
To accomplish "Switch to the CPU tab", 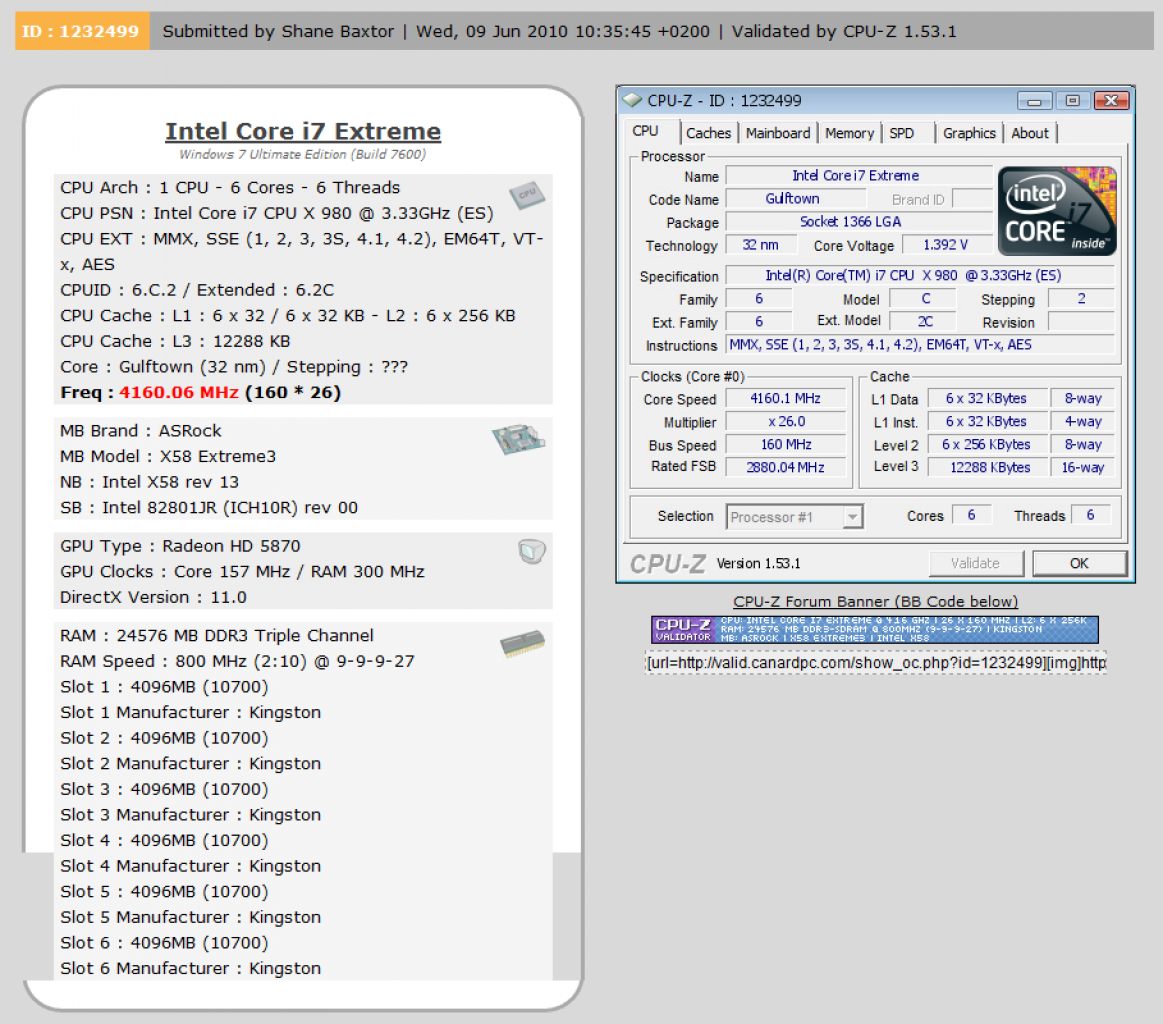I will point(645,131).
